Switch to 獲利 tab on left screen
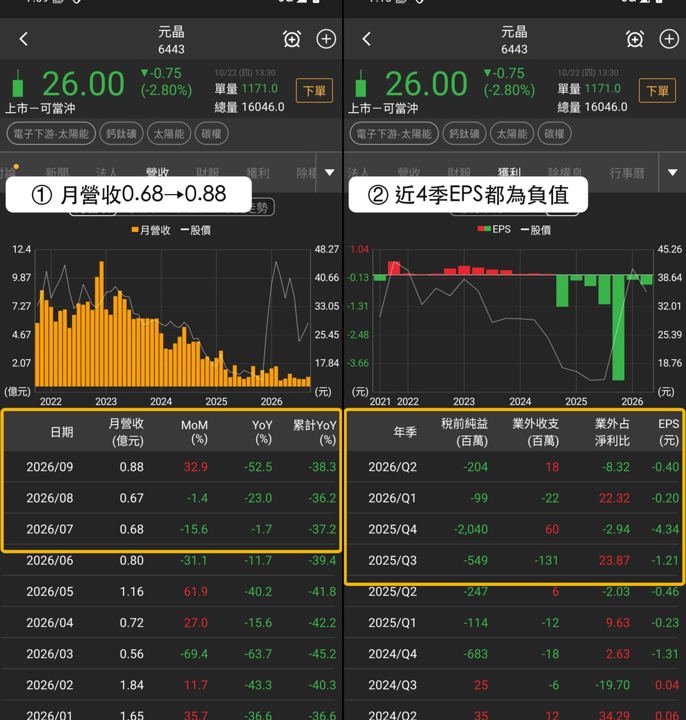 (x=258, y=173)
